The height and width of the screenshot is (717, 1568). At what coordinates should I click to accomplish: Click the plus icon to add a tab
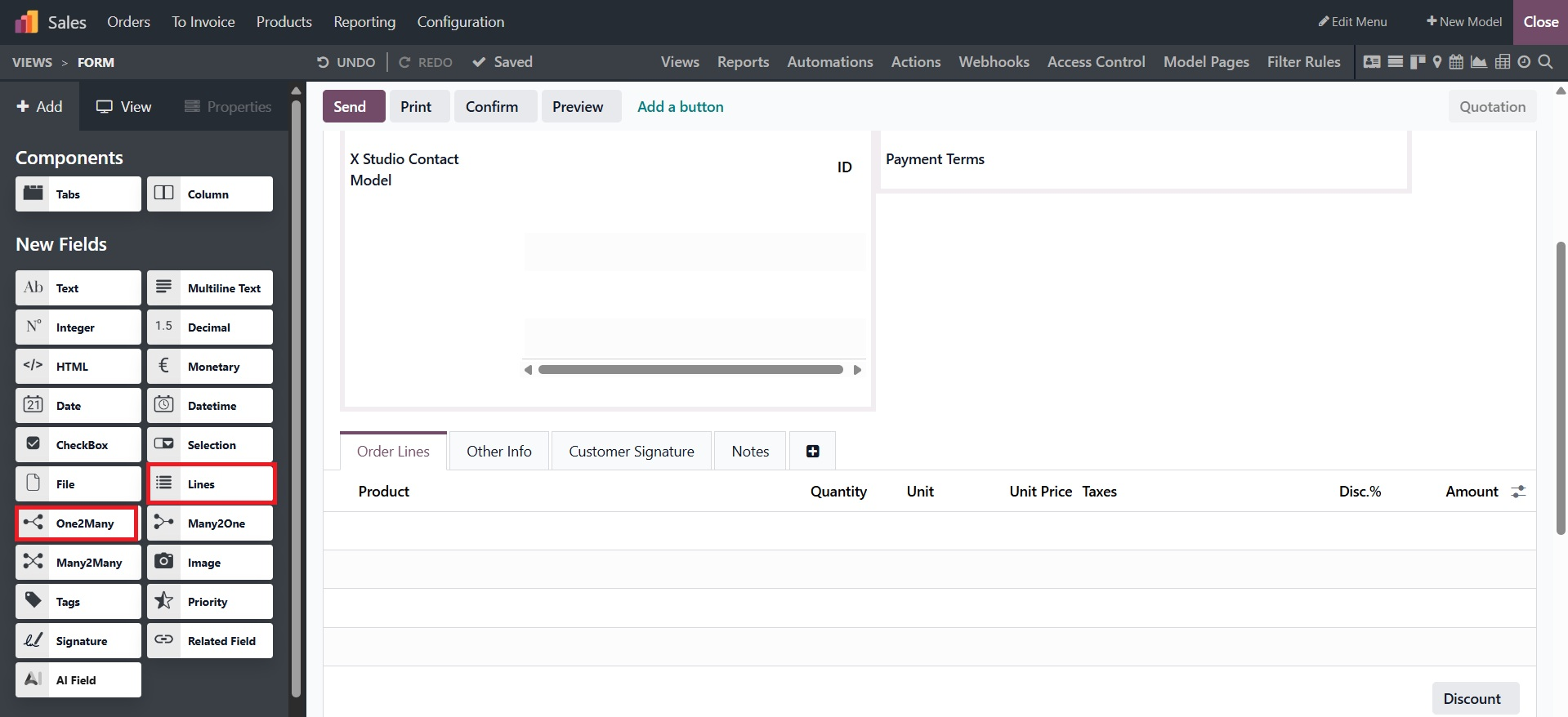click(812, 452)
